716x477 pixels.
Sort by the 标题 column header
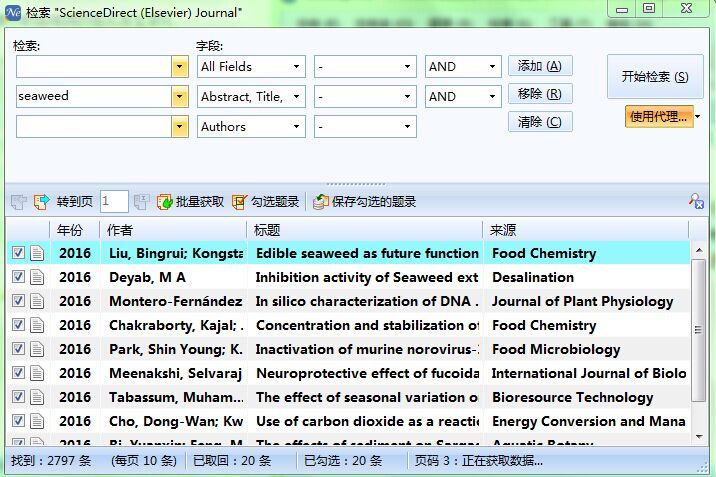coord(365,230)
